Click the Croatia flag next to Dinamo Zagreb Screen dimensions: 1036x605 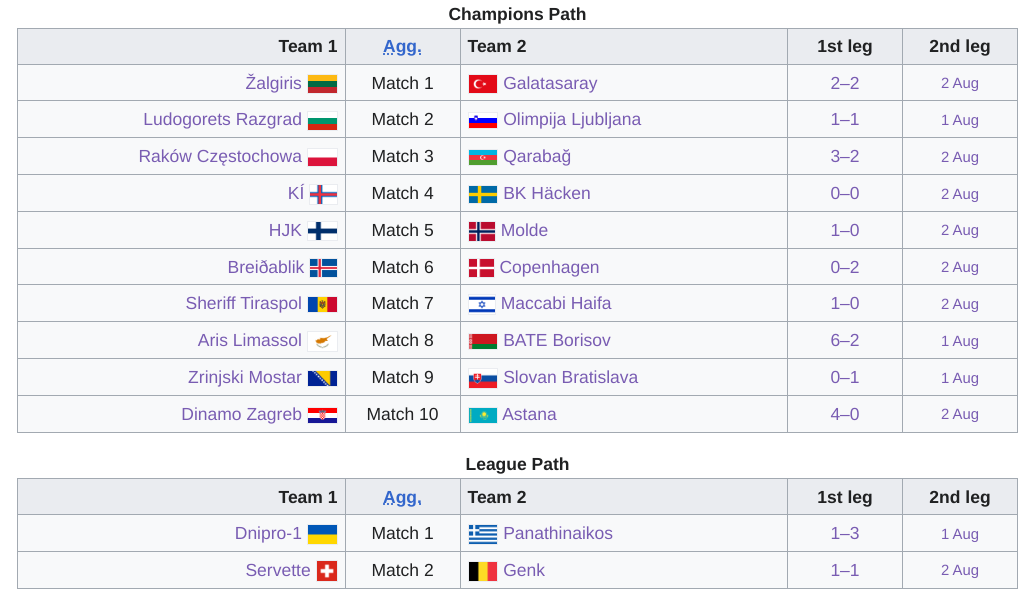(322, 415)
